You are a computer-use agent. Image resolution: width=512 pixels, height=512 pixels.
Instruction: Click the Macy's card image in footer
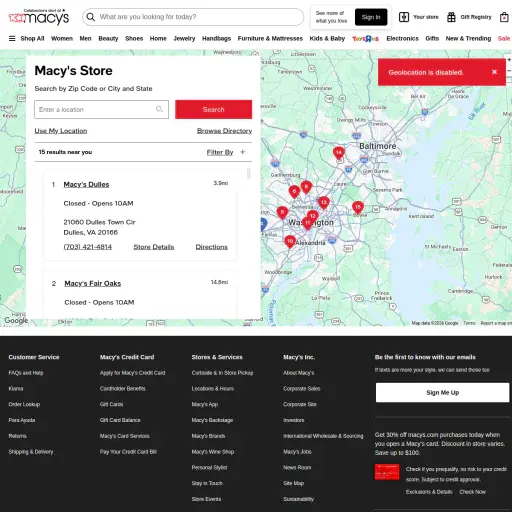pos(387,472)
